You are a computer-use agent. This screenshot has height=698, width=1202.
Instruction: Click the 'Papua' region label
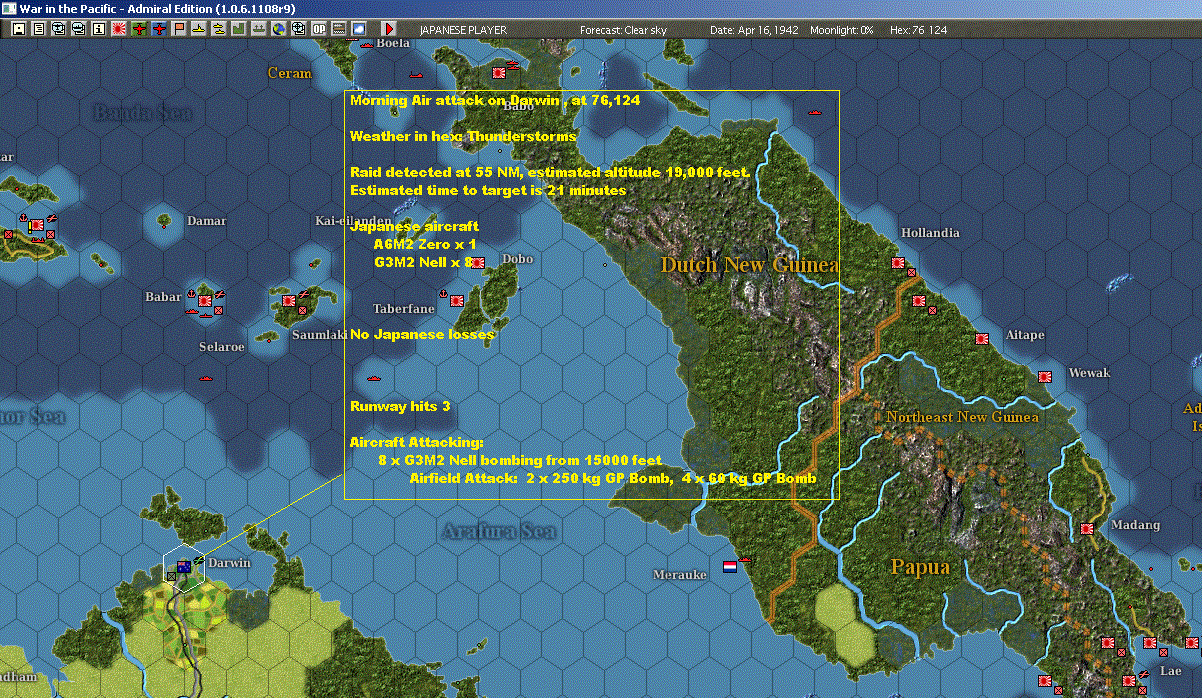920,567
